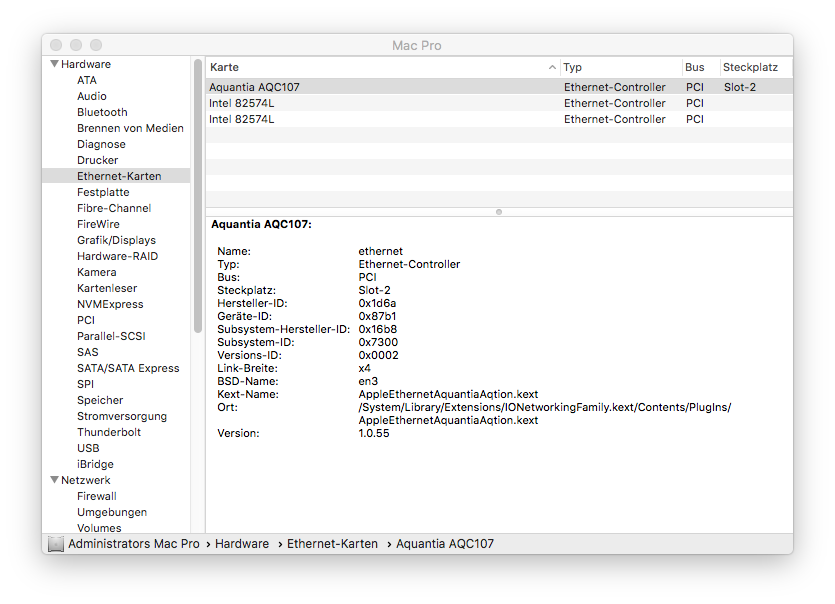The width and height of the screenshot is (835, 604).
Task: Click the Mac Pro window title
Action: point(417,45)
